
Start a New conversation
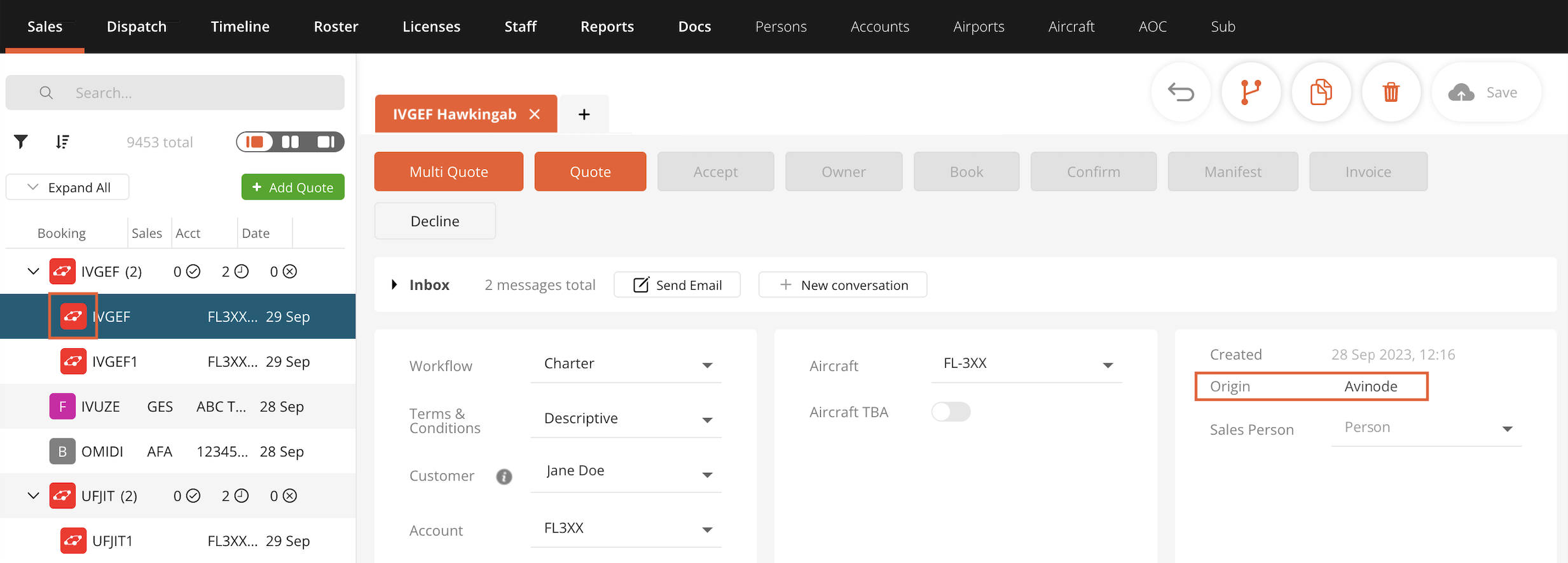pyautogui.click(x=842, y=285)
